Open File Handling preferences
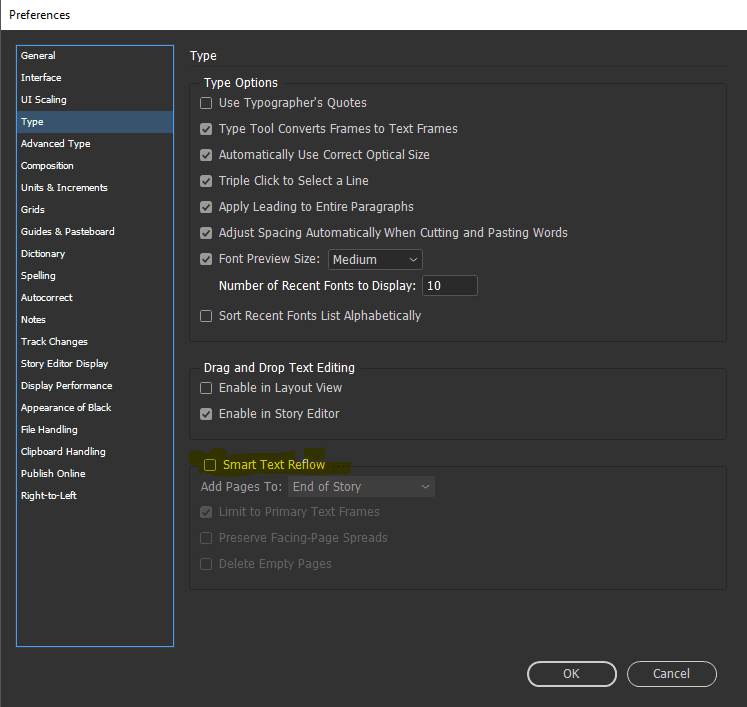747x707 pixels. coord(95,430)
